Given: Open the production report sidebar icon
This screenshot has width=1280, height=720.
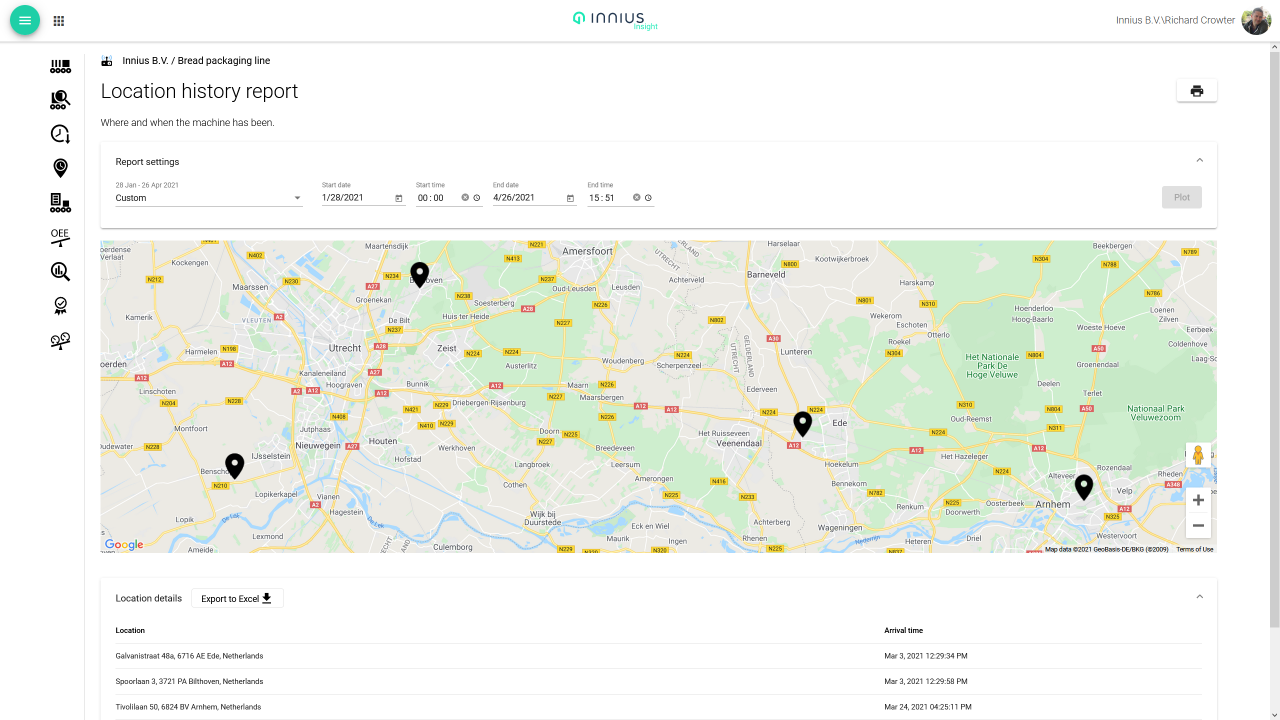Looking at the screenshot, I should click(60, 203).
